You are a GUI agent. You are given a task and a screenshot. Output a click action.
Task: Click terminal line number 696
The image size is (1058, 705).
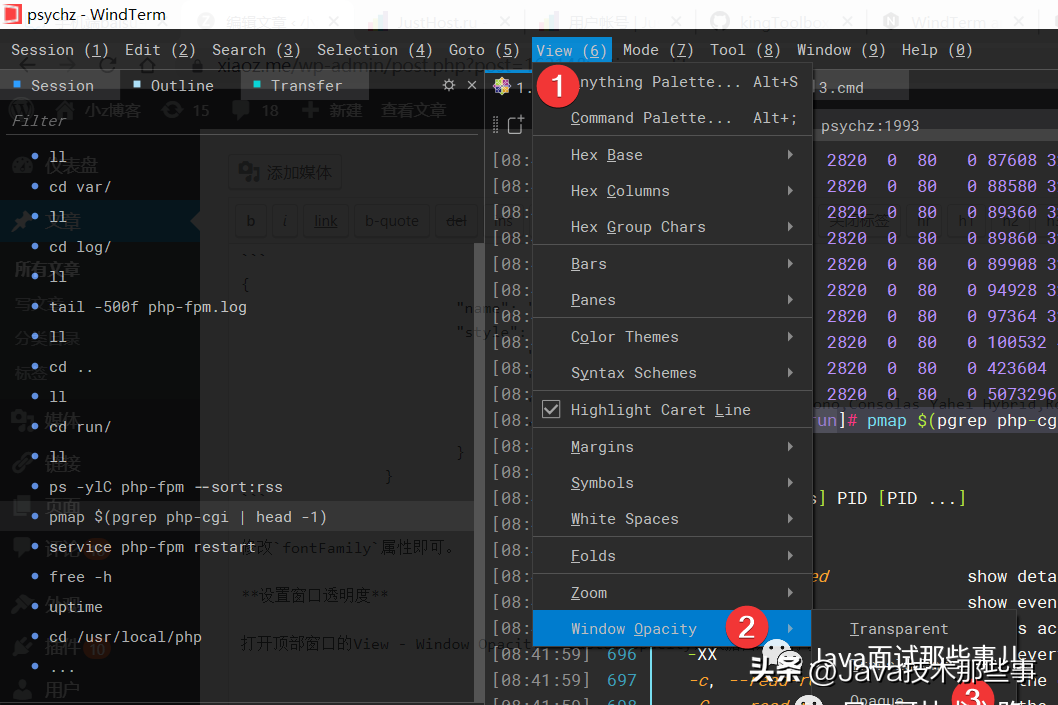[621, 654]
